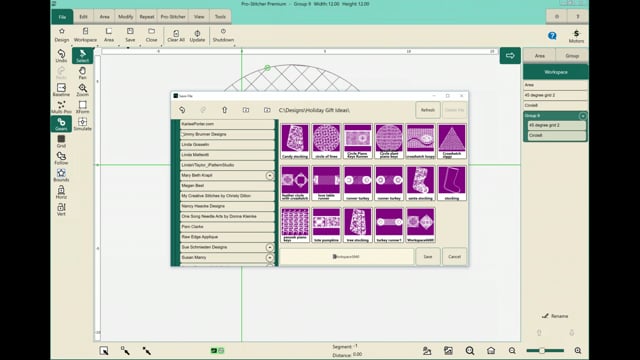The width and height of the screenshot is (640, 360).
Task: Click the green arrow panel toggle
Action: click(x=510, y=56)
